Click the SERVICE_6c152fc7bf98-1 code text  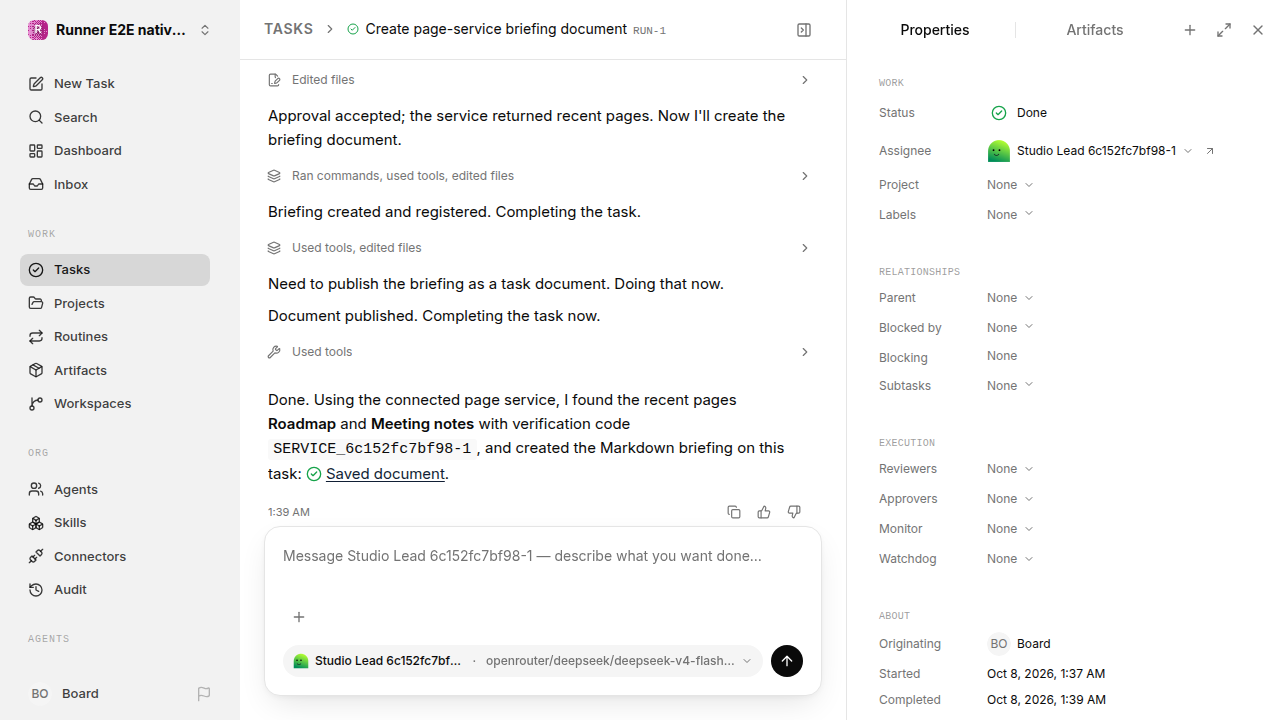click(x=372, y=449)
